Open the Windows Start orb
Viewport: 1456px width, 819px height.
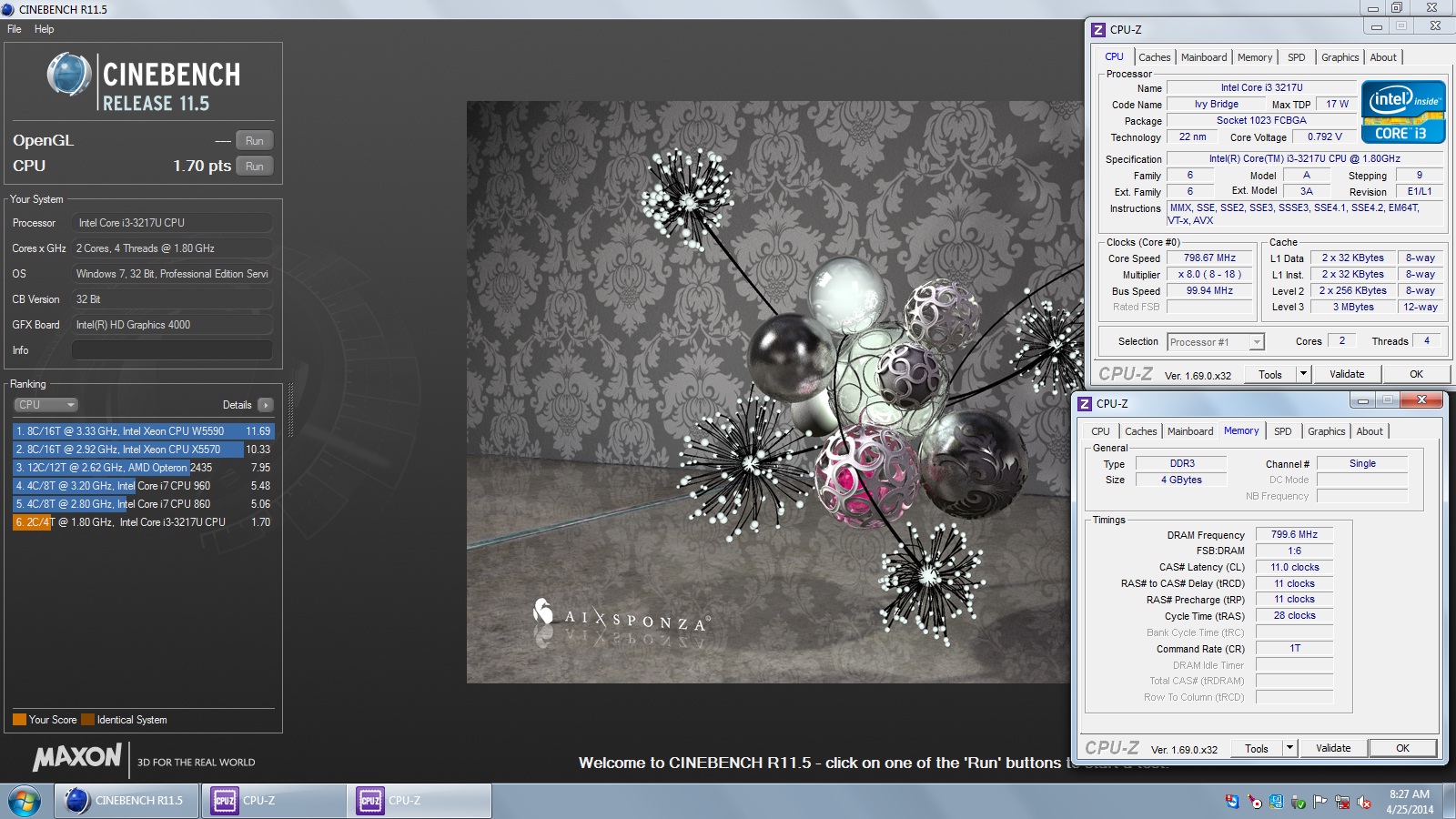[25, 801]
